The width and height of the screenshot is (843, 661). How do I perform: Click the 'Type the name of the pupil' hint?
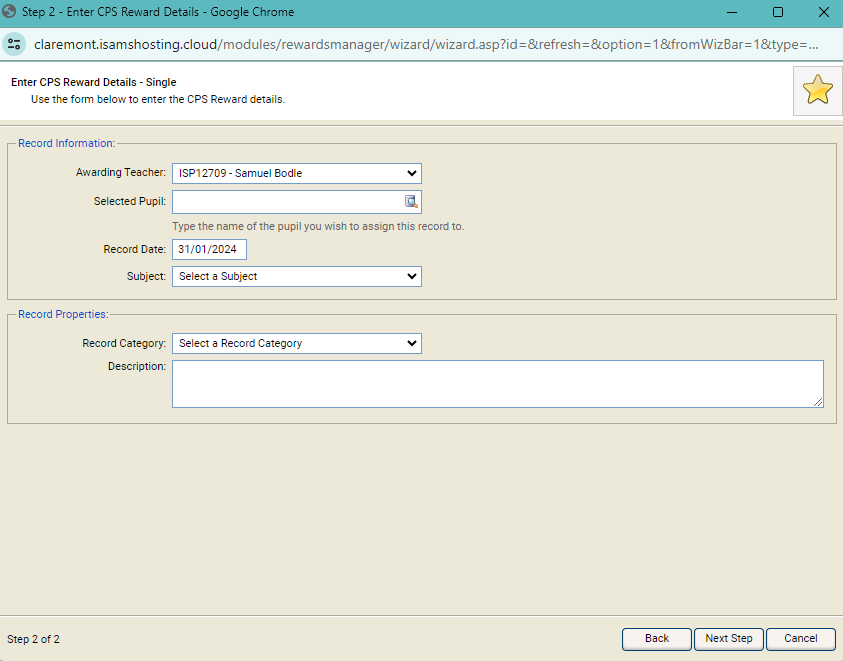tap(318, 226)
